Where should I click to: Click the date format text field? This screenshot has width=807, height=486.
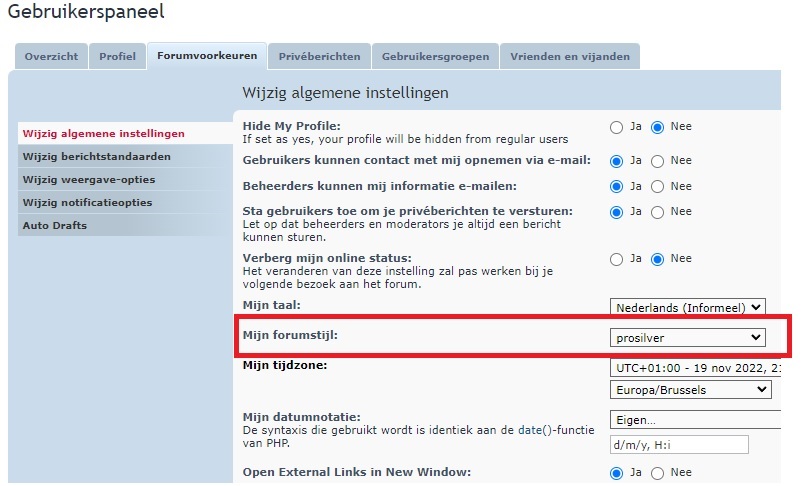tap(678, 445)
